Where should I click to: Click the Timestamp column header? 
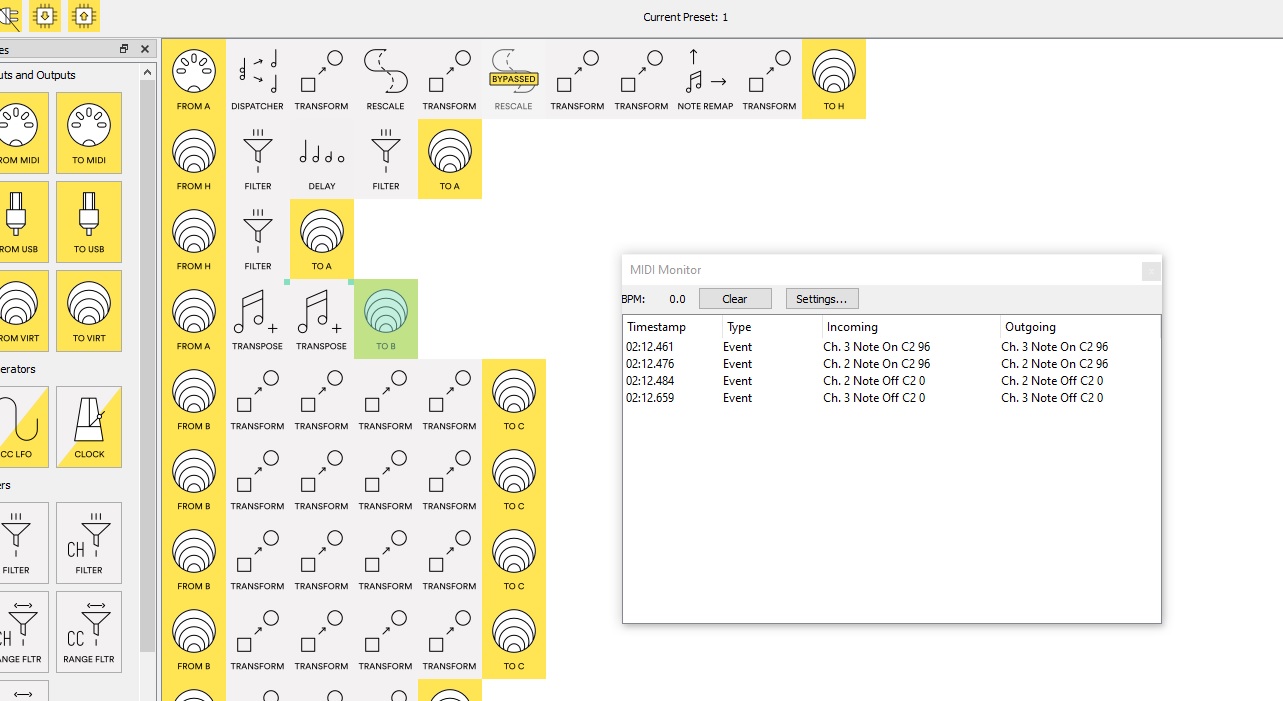click(x=673, y=327)
